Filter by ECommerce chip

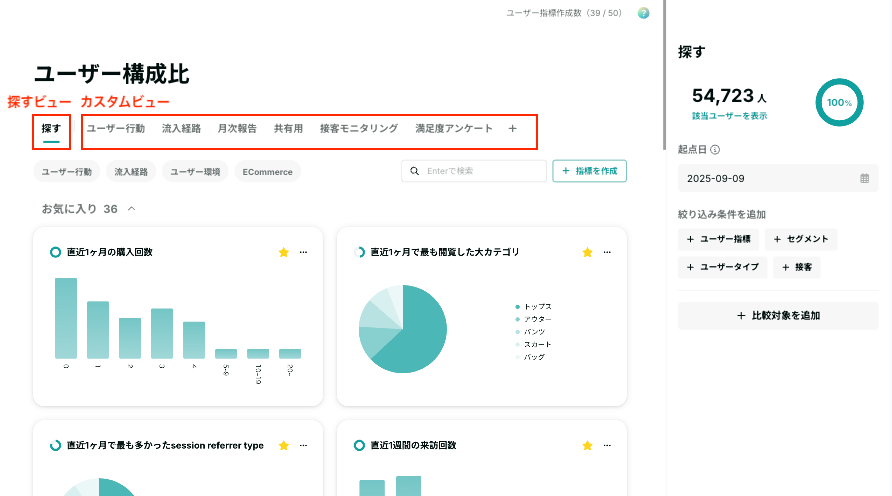(267, 172)
